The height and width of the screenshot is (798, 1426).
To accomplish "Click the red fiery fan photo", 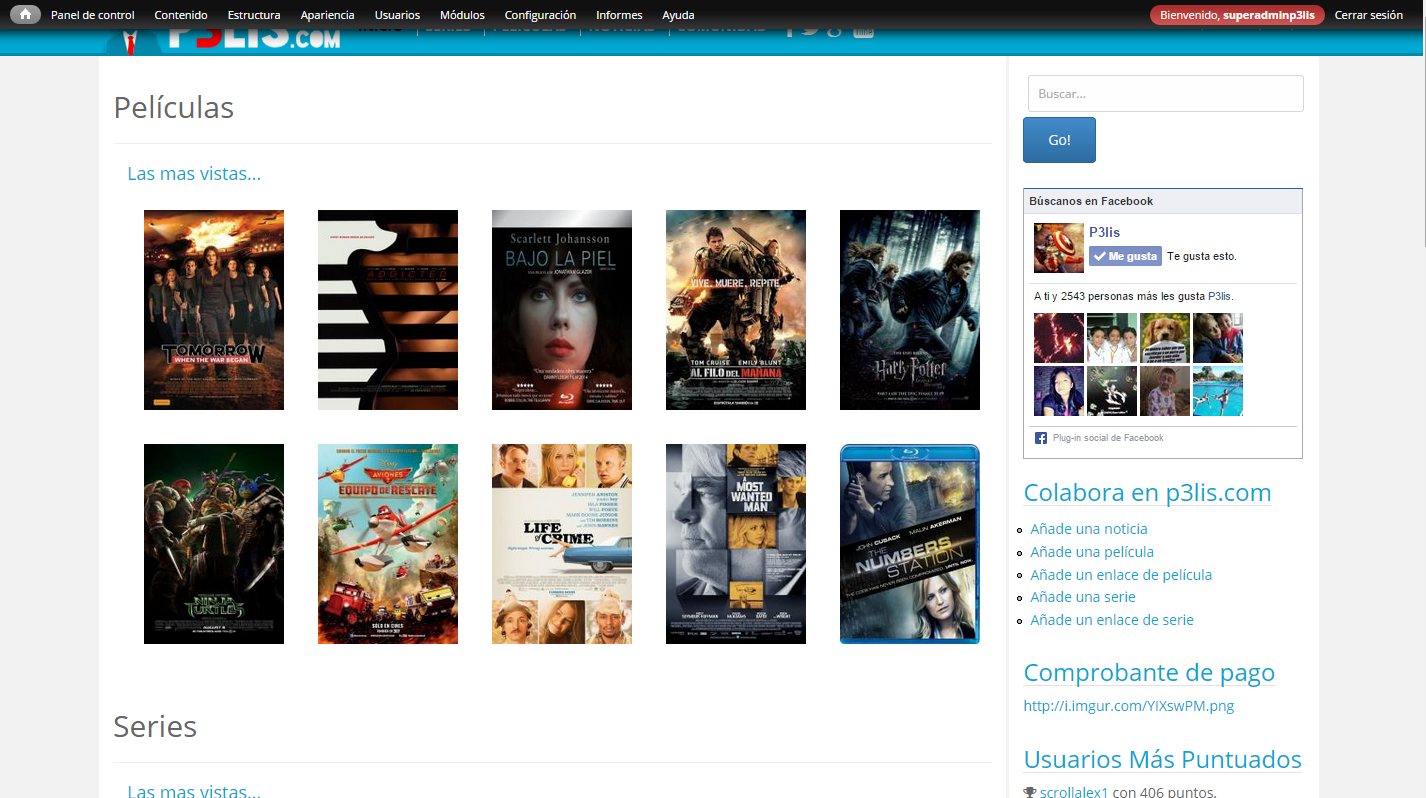I will point(1059,338).
